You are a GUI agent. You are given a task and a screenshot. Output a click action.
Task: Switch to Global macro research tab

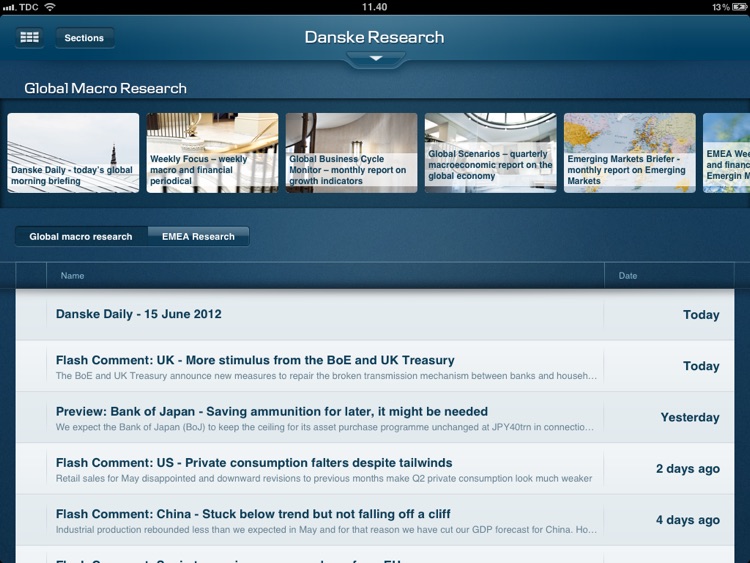tap(81, 236)
